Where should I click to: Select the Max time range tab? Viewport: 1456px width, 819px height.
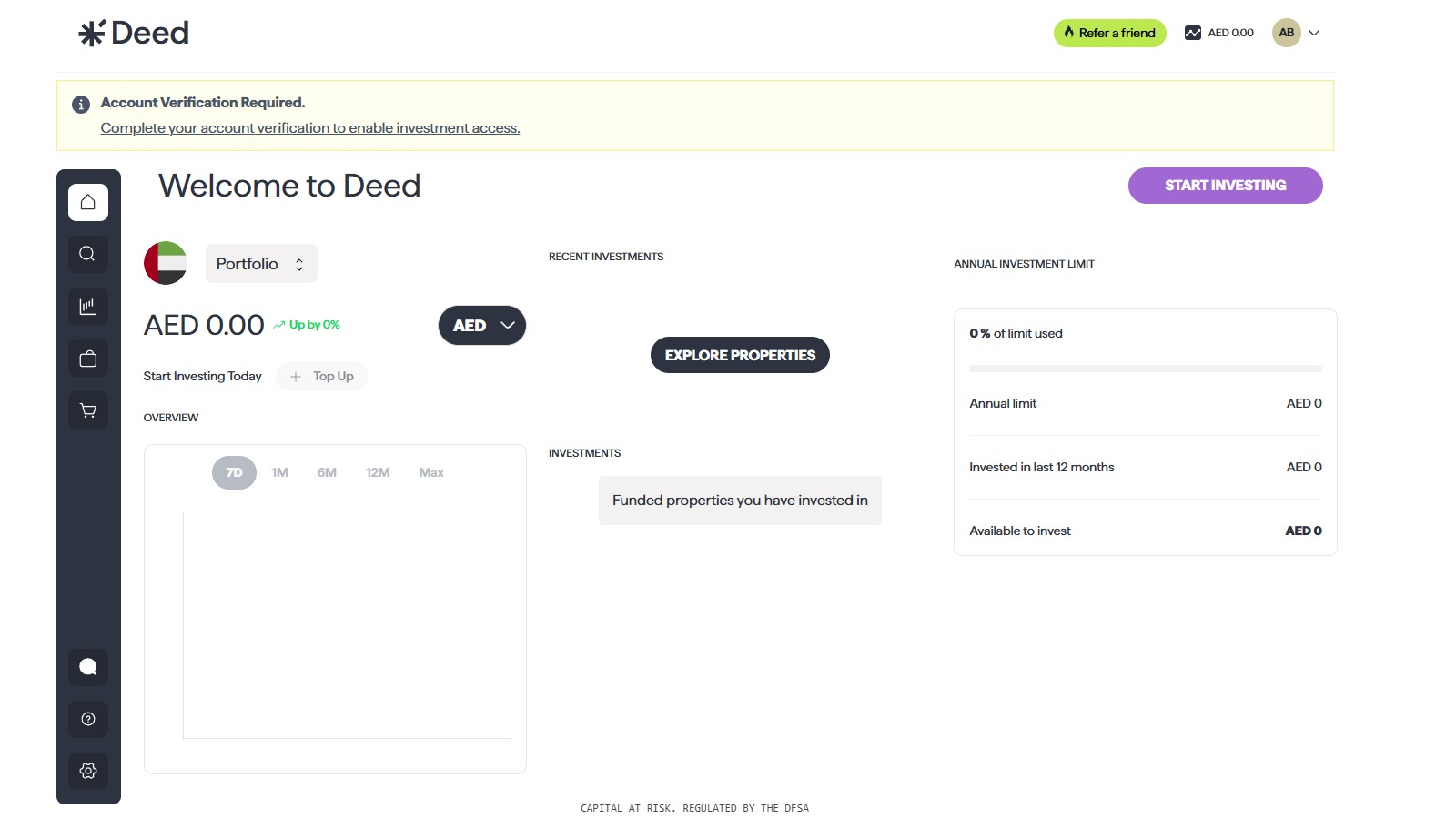tap(430, 472)
